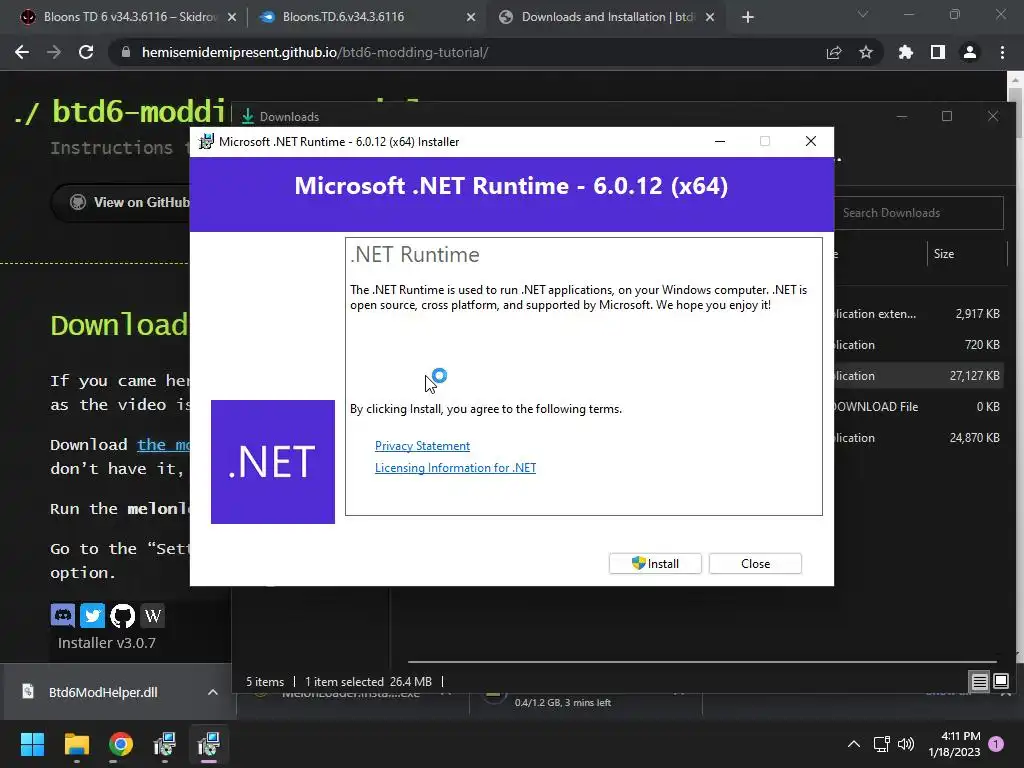Viewport: 1024px width, 768px height.
Task: Reload the current Chrome page
Action: click(86, 52)
